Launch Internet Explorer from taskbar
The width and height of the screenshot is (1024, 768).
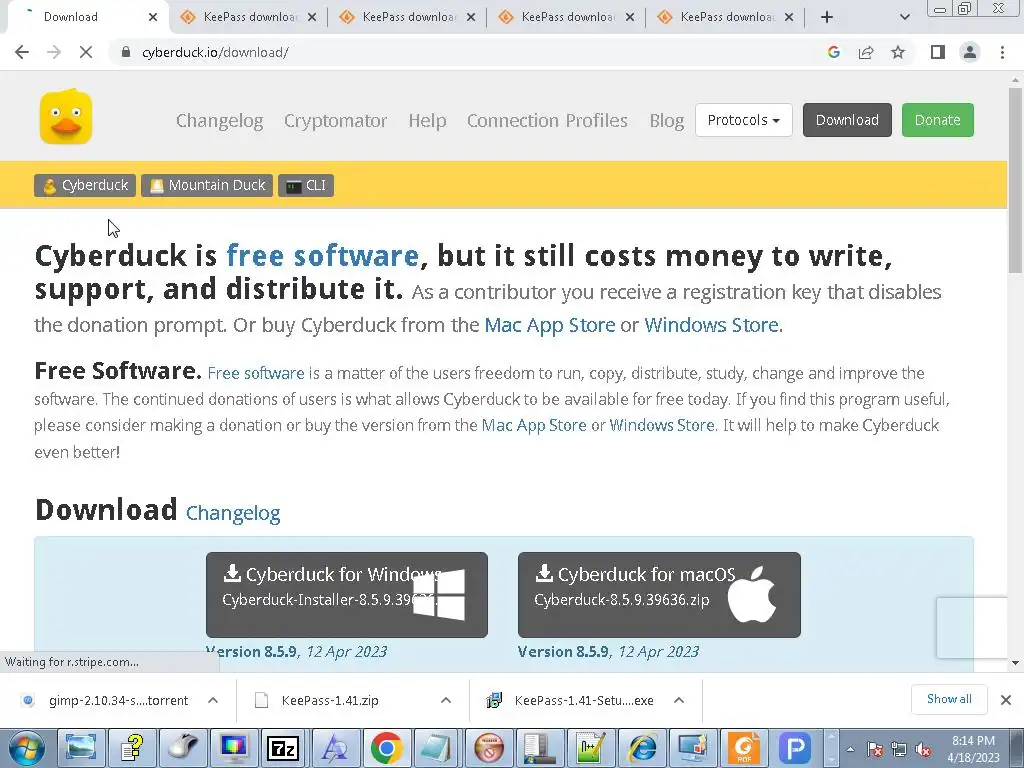click(x=642, y=748)
